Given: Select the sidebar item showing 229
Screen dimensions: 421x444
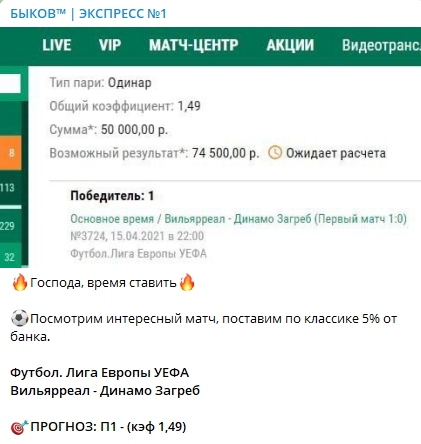Looking at the screenshot, I should pyautogui.click(x=11, y=226).
